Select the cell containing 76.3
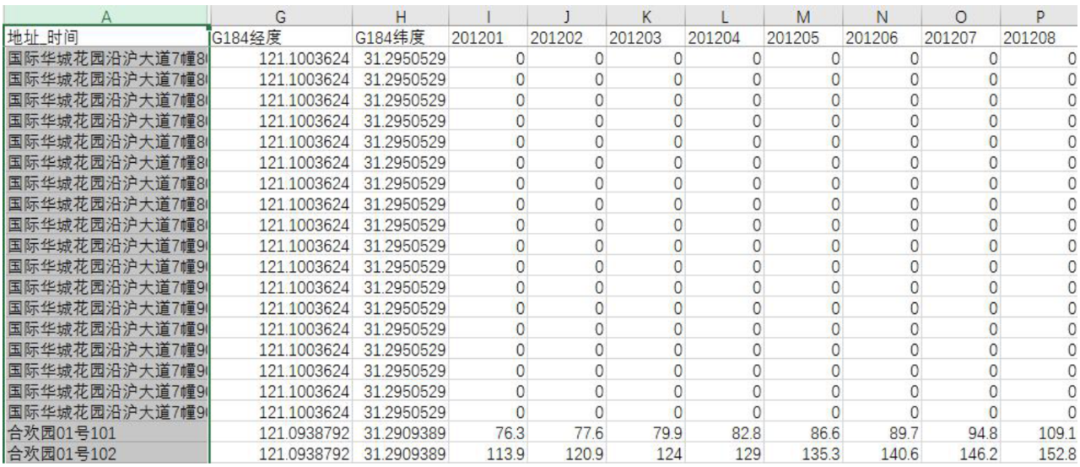The width and height of the screenshot is (1080, 467). click(488, 433)
